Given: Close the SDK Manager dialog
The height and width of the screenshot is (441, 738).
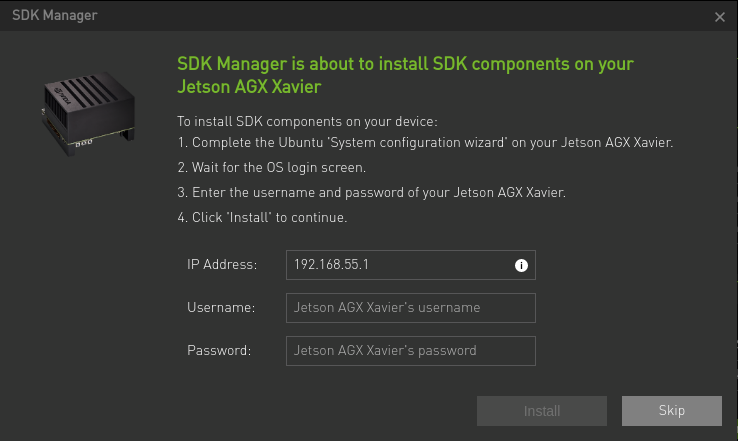Looking at the screenshot, I should click(x=719, y=17).
